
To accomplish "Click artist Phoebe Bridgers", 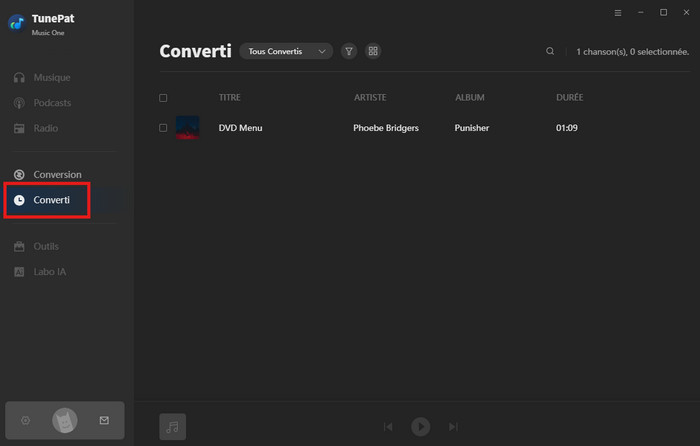I will [386, 128].
